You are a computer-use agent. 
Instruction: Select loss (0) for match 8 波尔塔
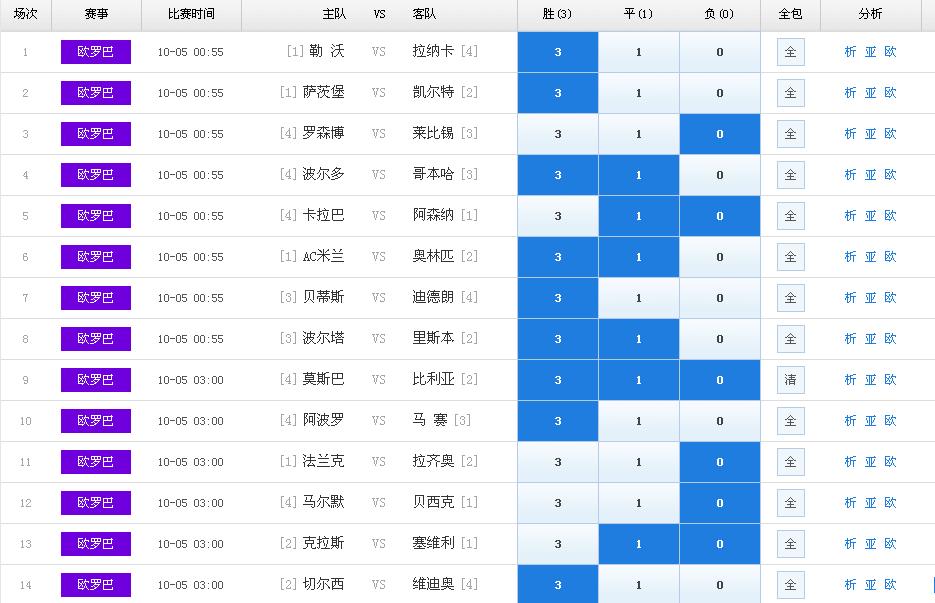click(x=720, y=339)
